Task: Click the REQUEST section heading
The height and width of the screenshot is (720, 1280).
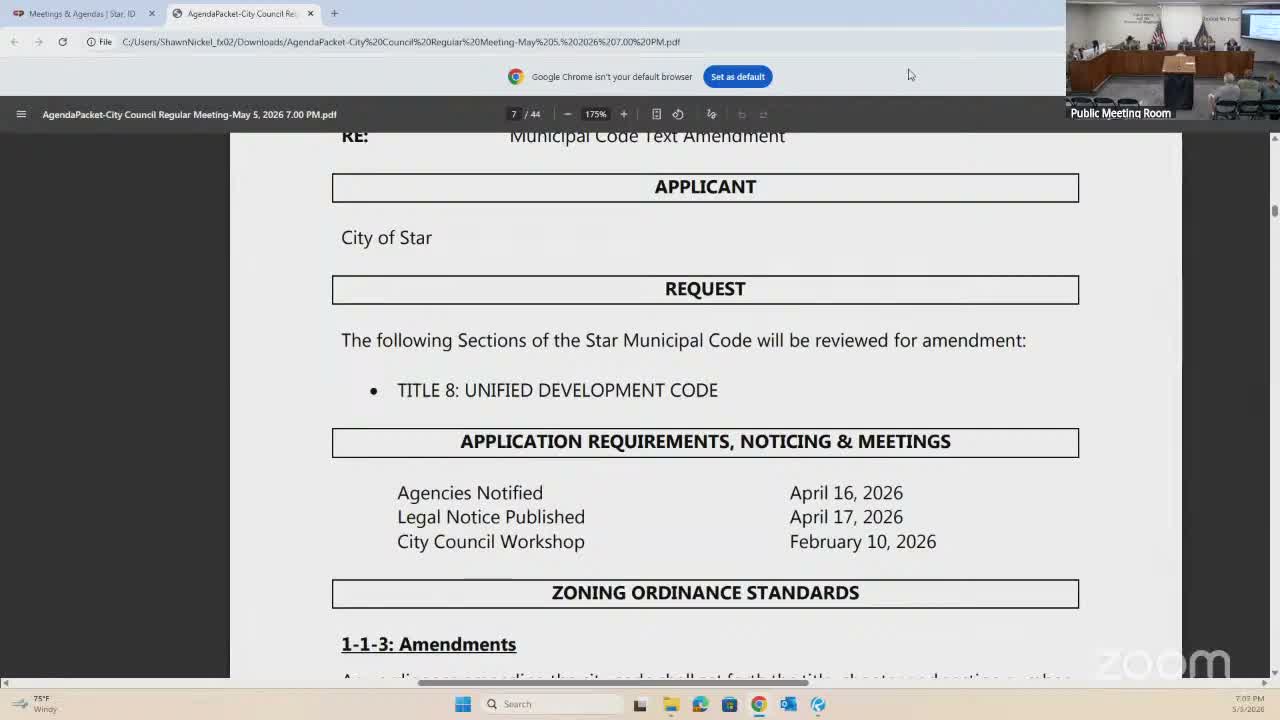Action: coord(705,289)
